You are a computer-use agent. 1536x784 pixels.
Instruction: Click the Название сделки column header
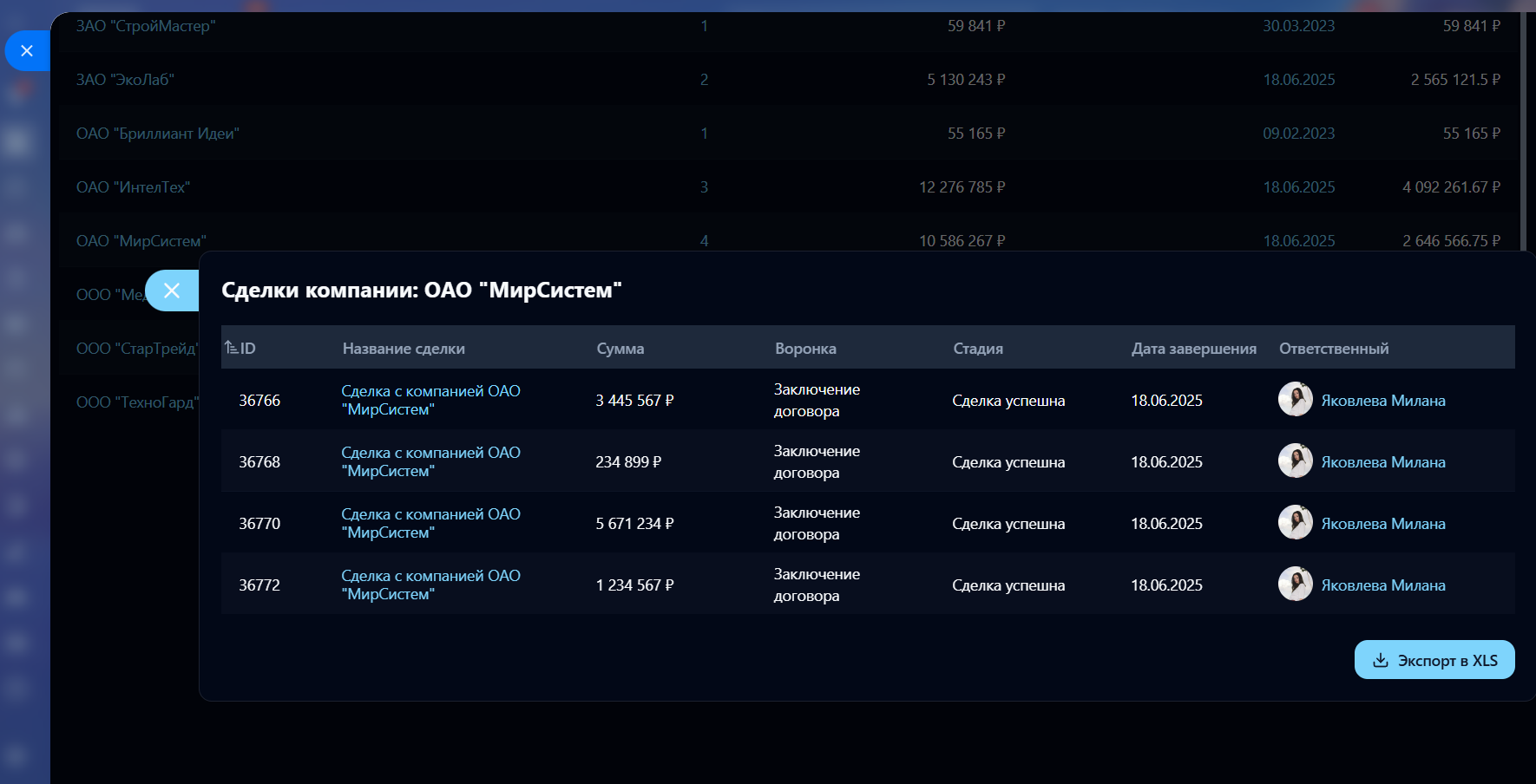pyautogui.click(x=404, y=349)
